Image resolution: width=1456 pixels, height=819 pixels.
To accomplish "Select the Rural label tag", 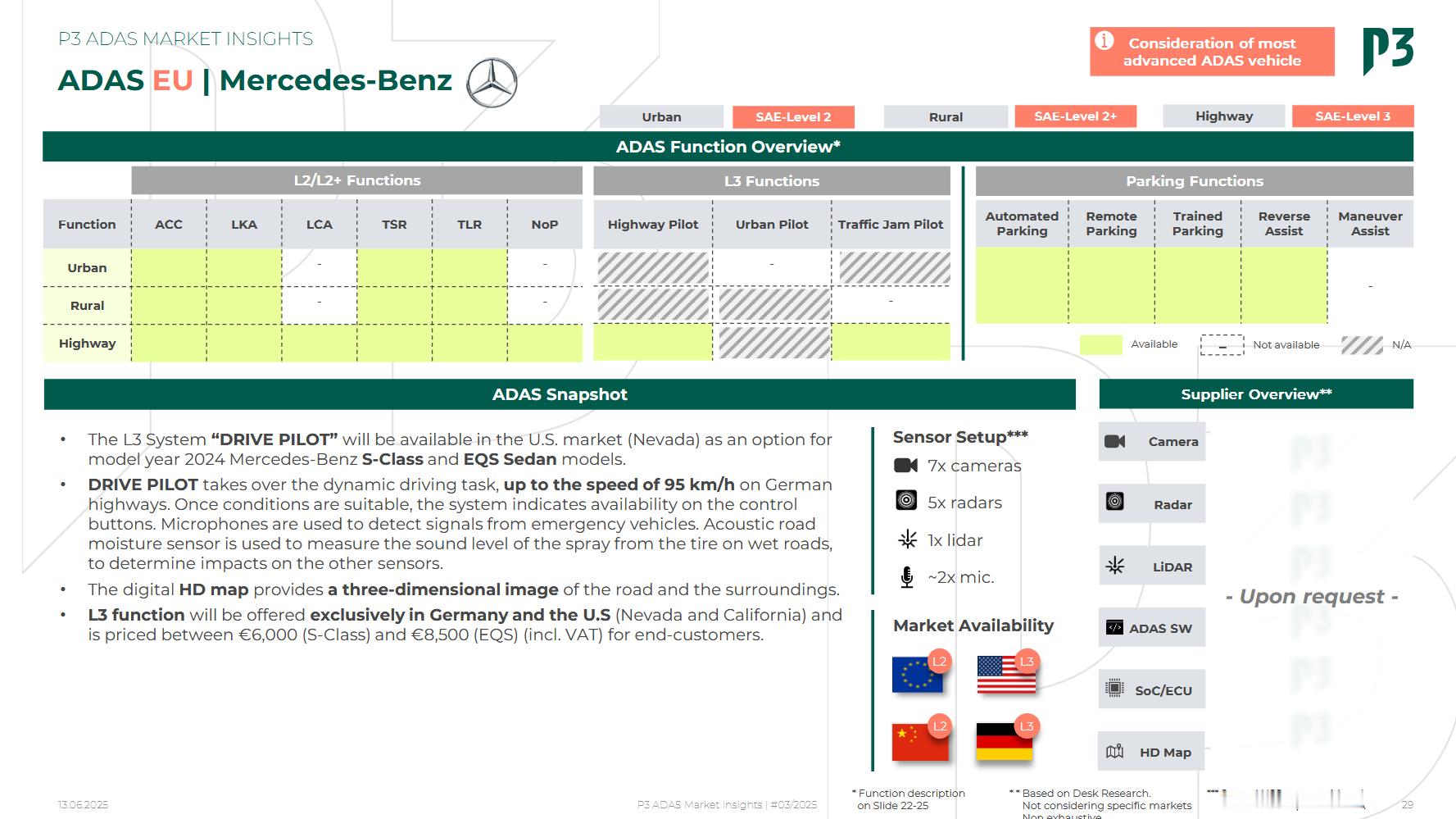I will [x=946, y=116].
